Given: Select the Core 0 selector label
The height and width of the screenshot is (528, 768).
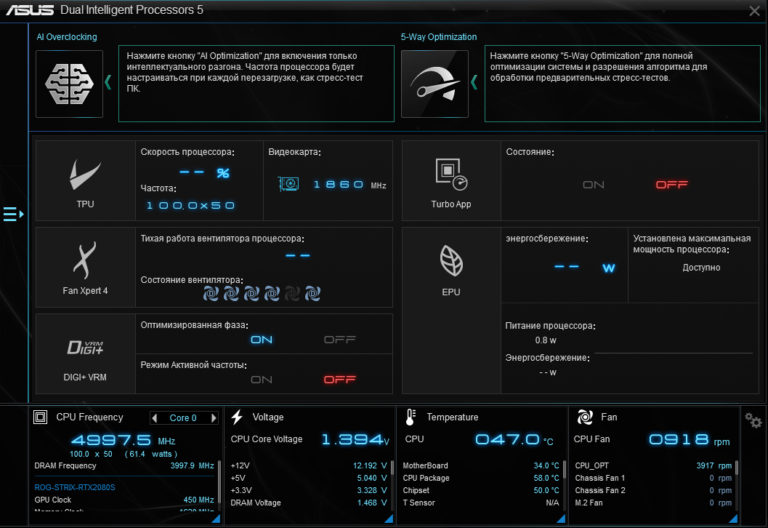Looking at the screenshot, I should tap(183, 418).
